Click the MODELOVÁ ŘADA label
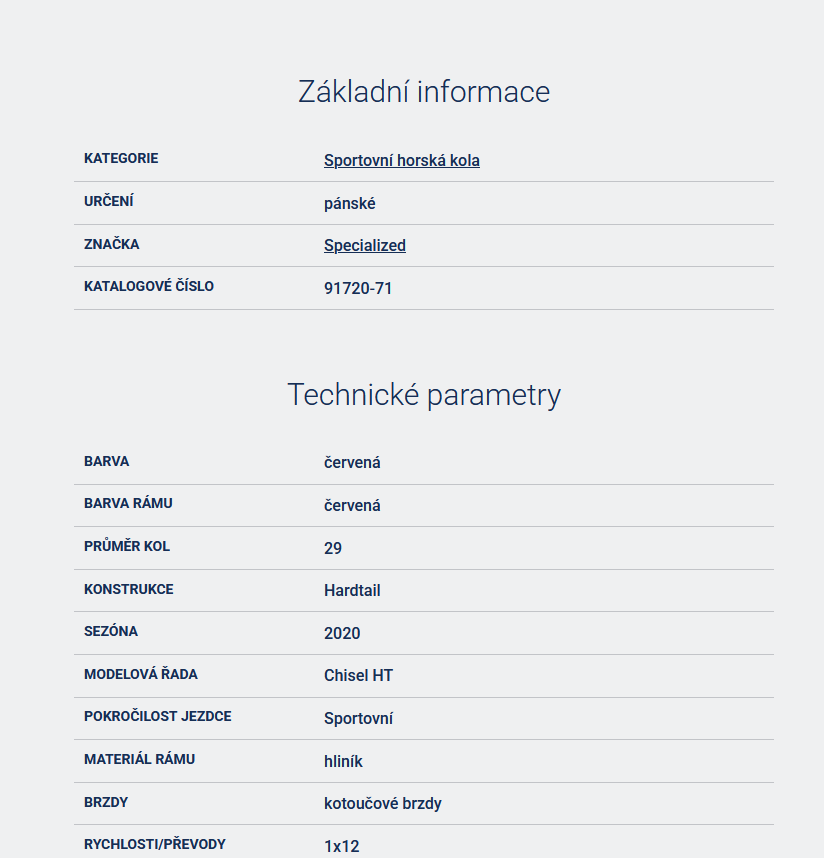The height and width of the screenshot is (858, 824). 141,674
